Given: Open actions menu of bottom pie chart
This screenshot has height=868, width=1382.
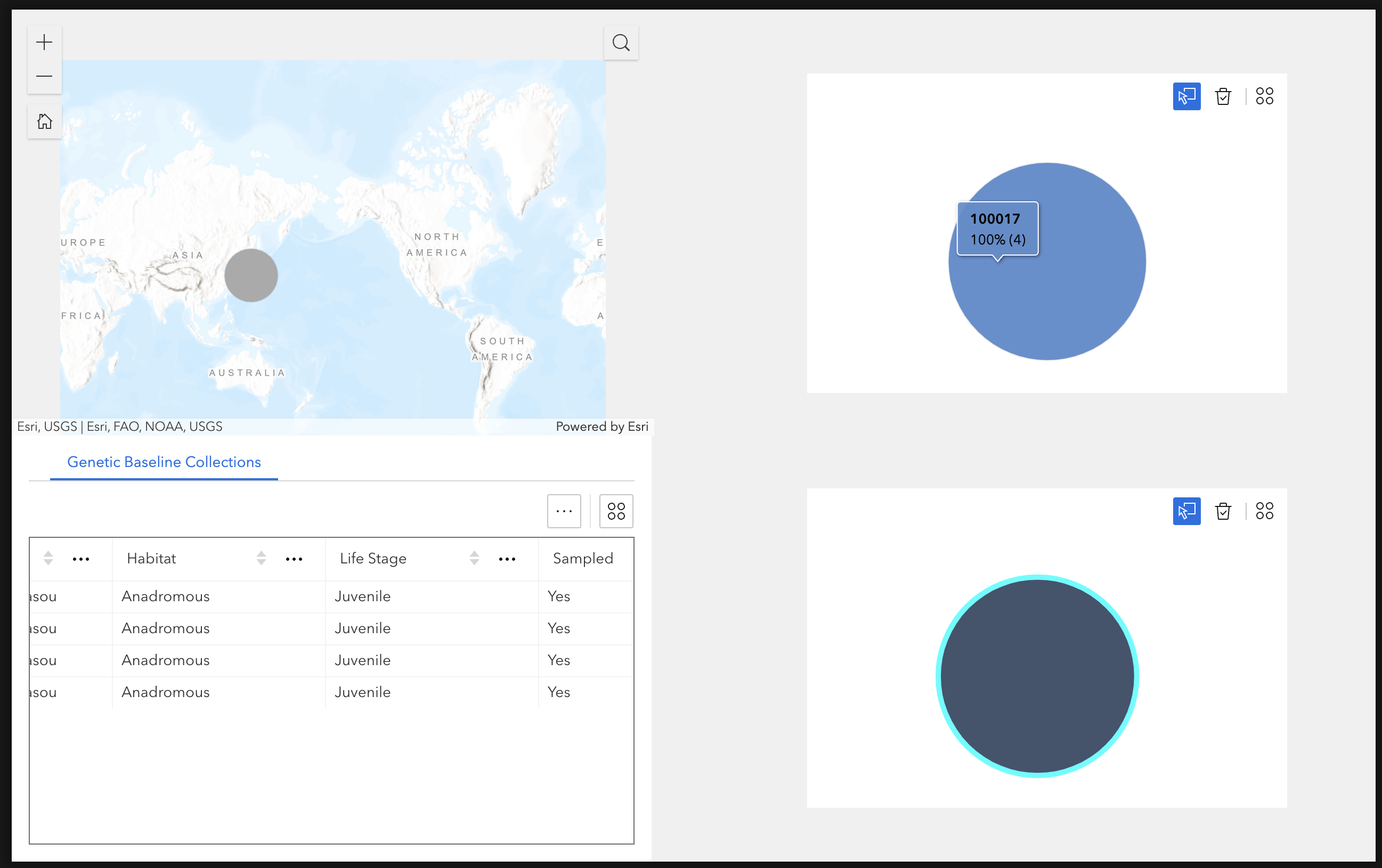Looking at the screenshot, I should pos(1264,511).
